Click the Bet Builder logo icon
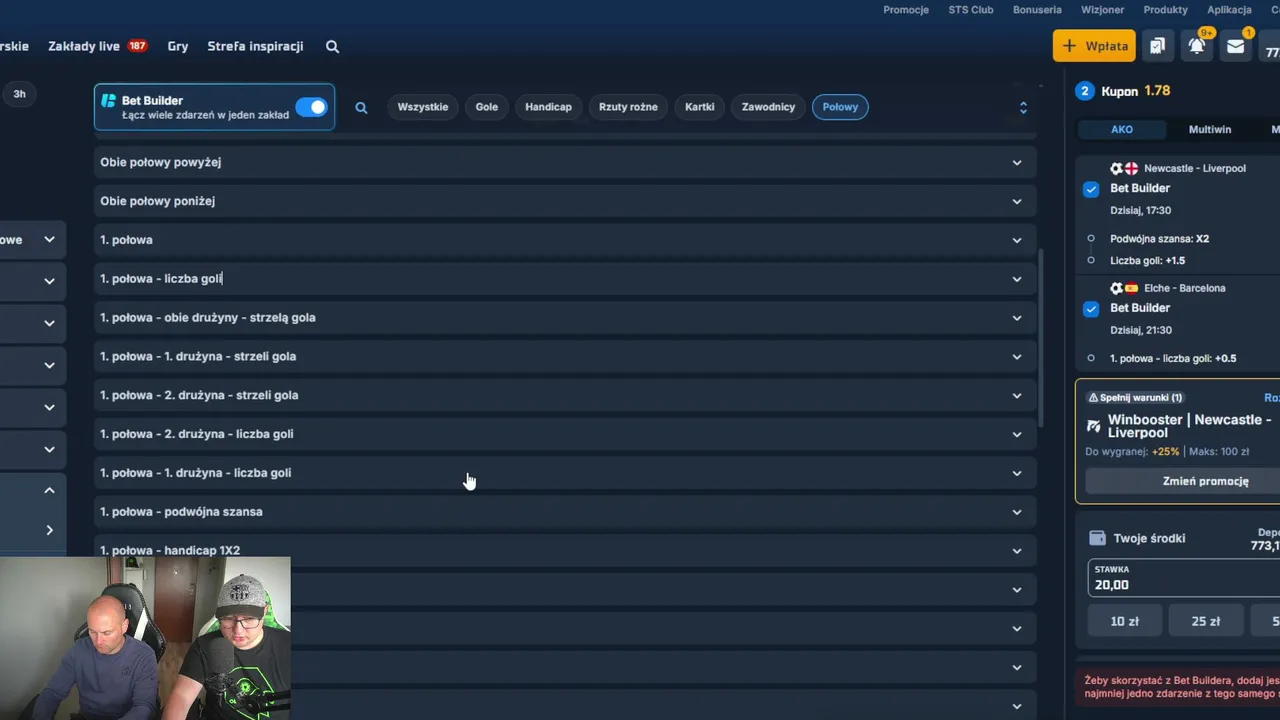The width and height of the screenshot is (1280, 720). [109, 101]
